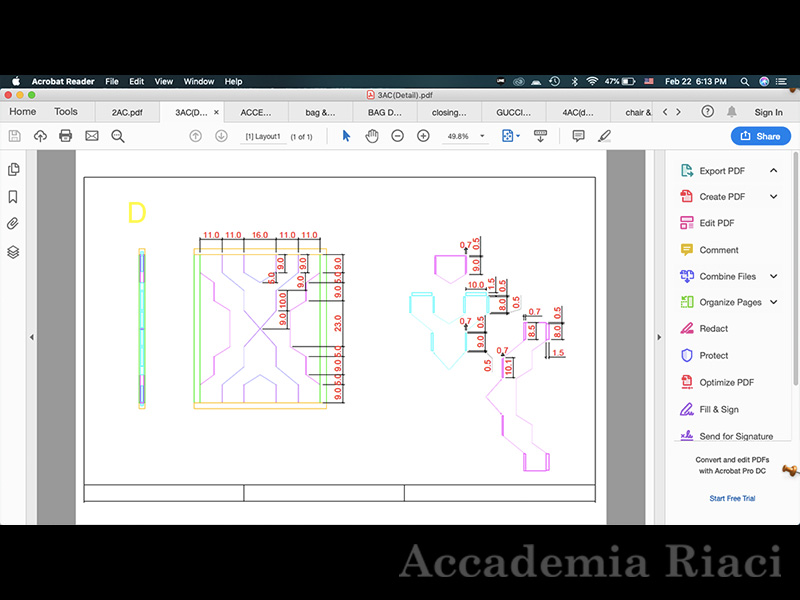This screenshot has height=600, width=800.
Task: Open the Home view
Action: click(x=22, y=112)
